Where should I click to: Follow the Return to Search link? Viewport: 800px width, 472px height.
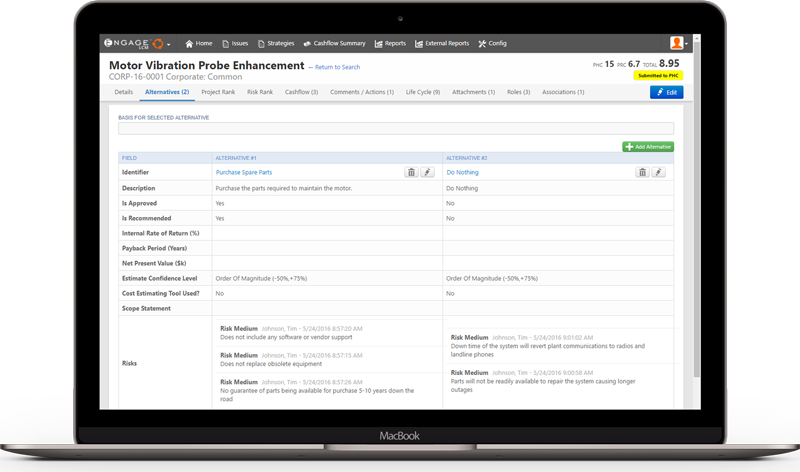[x=337, y=67]
